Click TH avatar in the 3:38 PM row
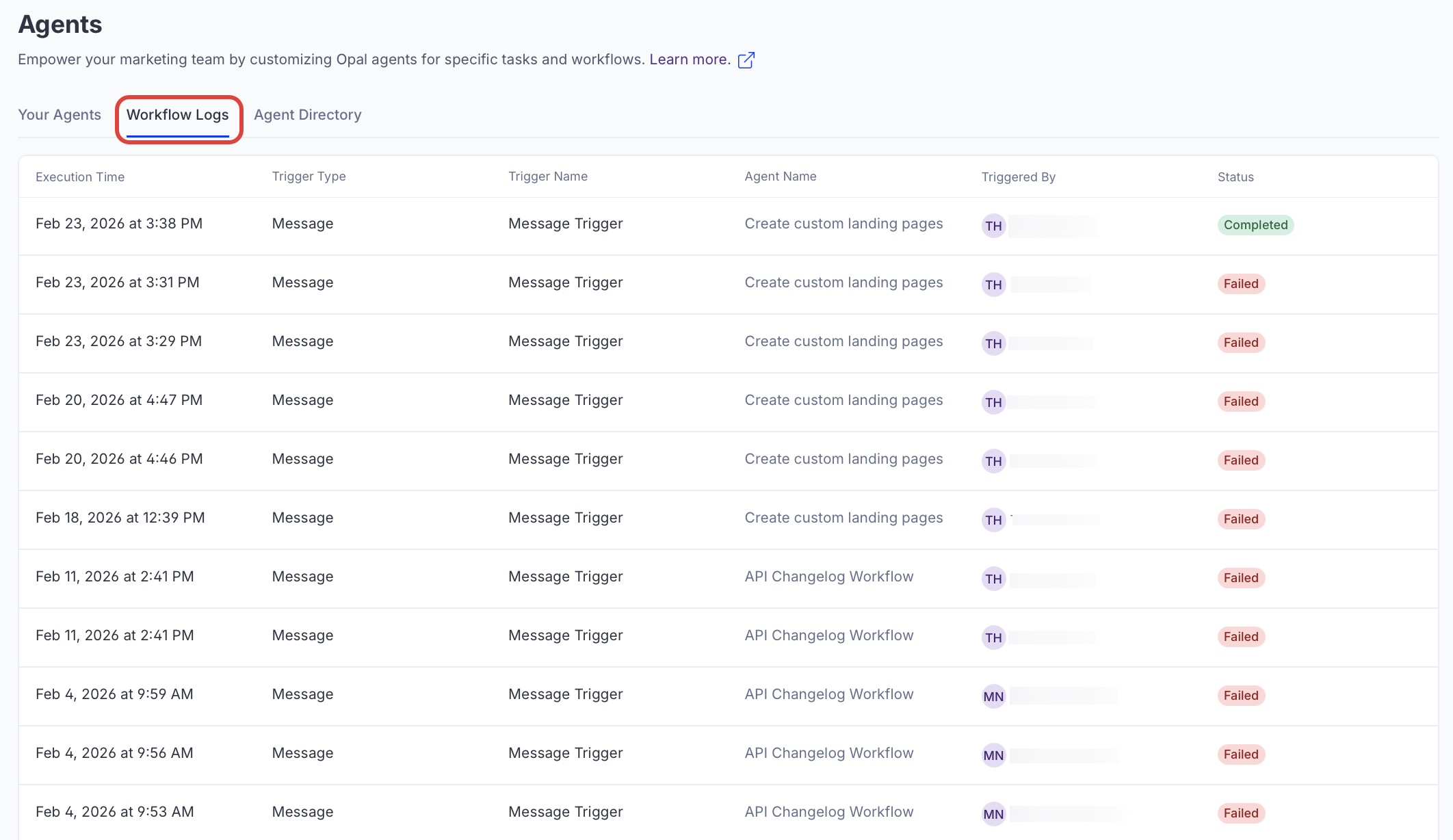 (x=993, y=226)
